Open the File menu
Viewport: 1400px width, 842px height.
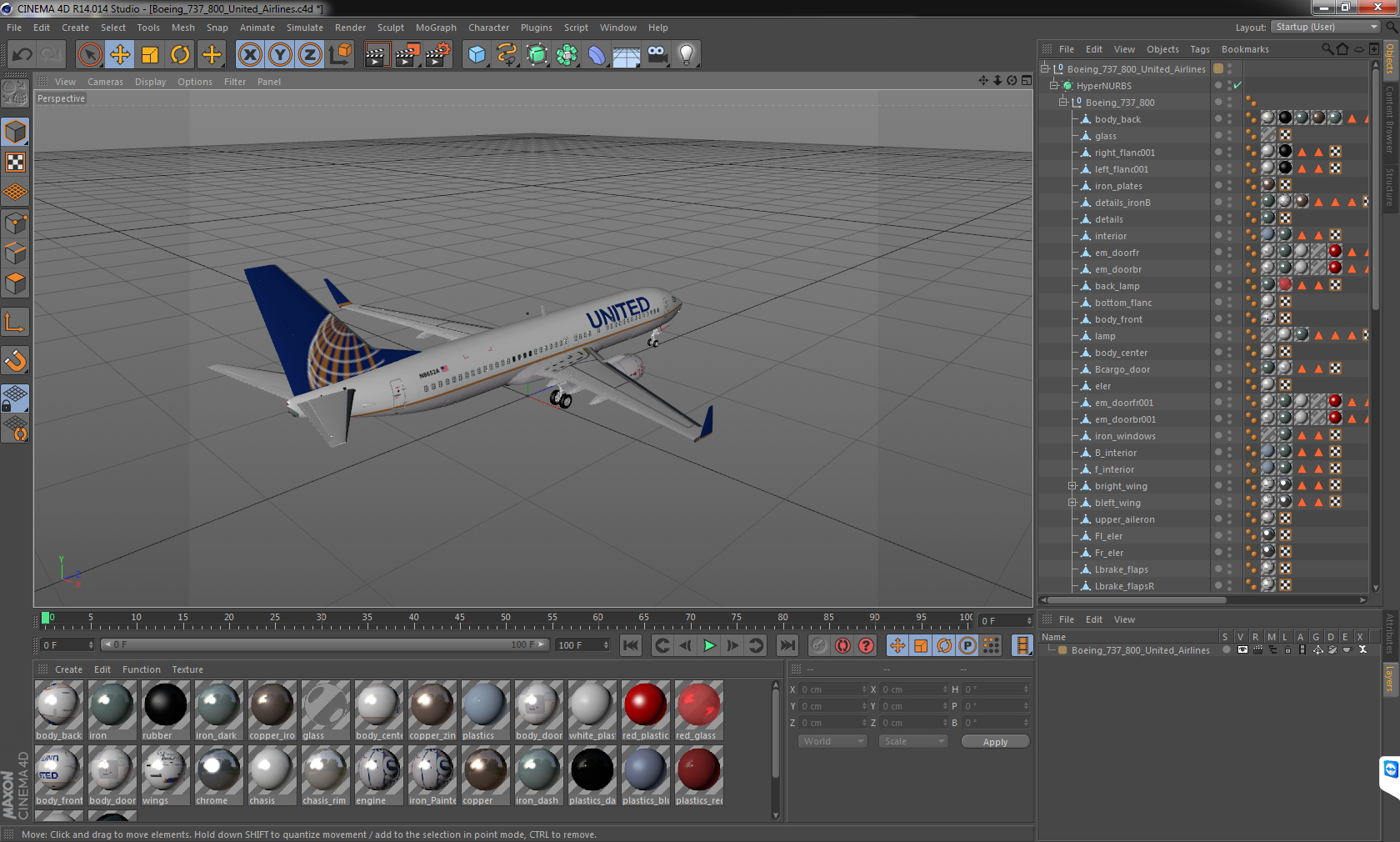(x=14, y=28)
